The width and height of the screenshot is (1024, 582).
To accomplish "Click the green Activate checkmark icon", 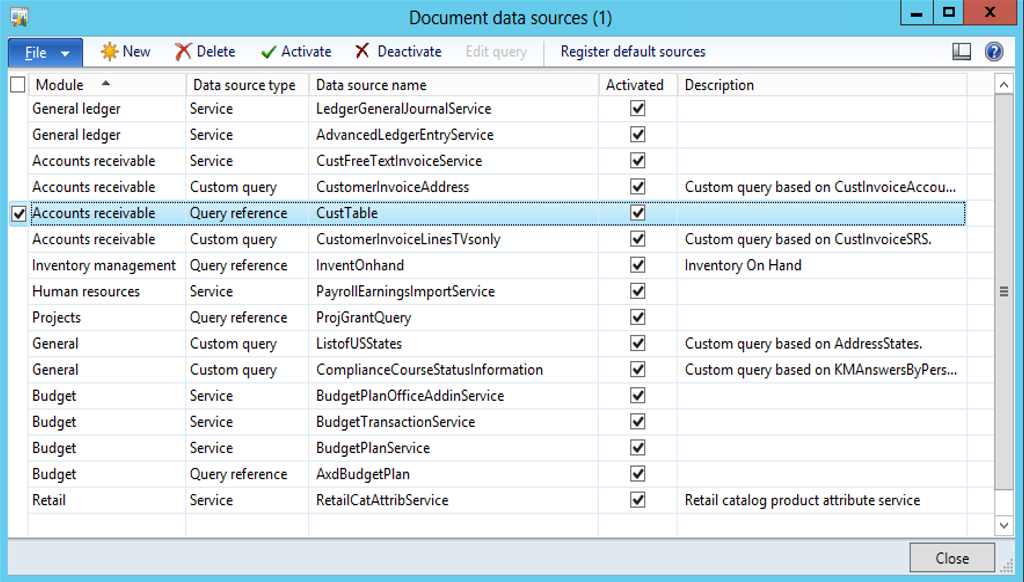I will pos(268,52).
